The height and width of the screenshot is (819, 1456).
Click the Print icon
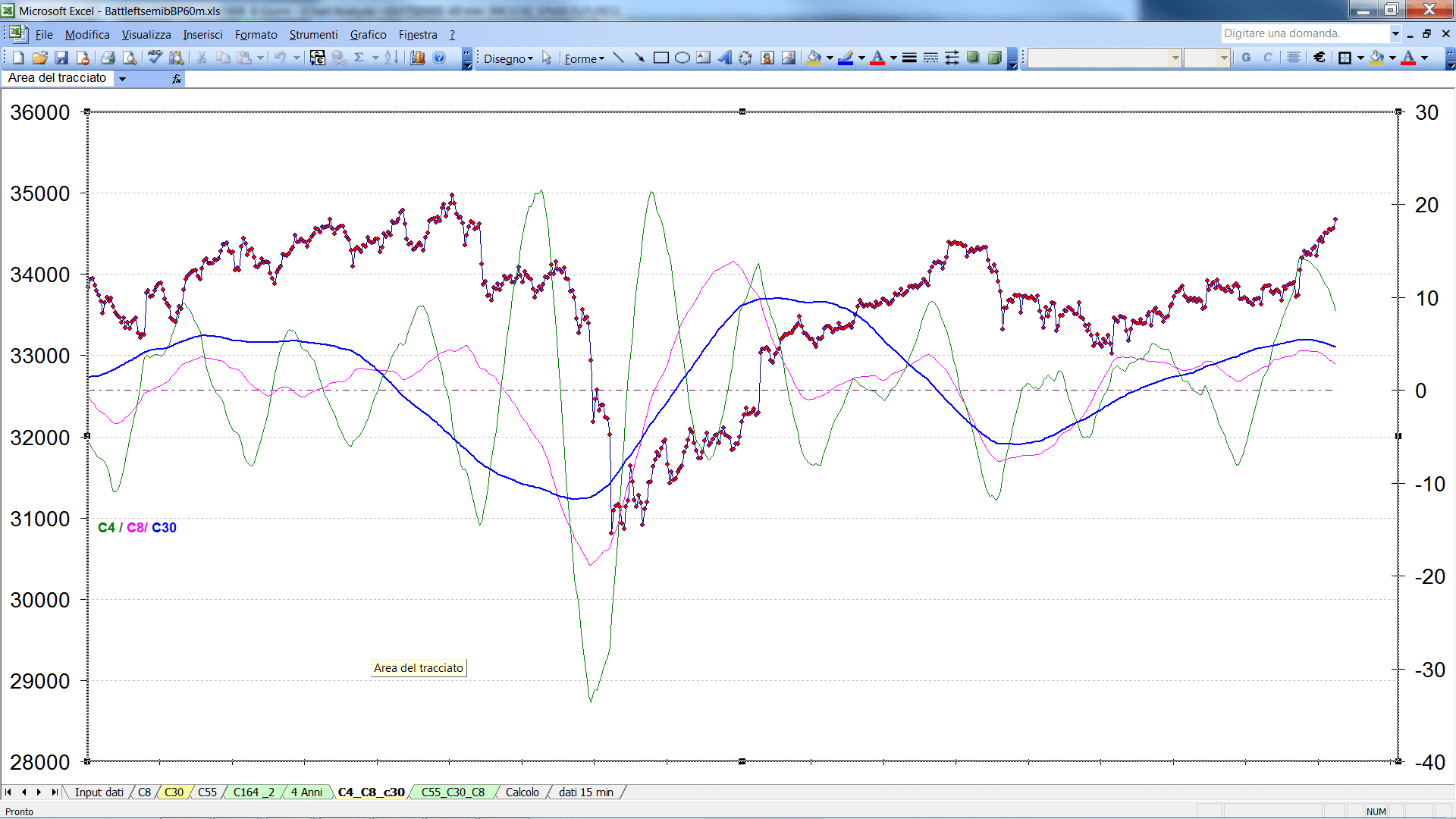pos(108,58)
